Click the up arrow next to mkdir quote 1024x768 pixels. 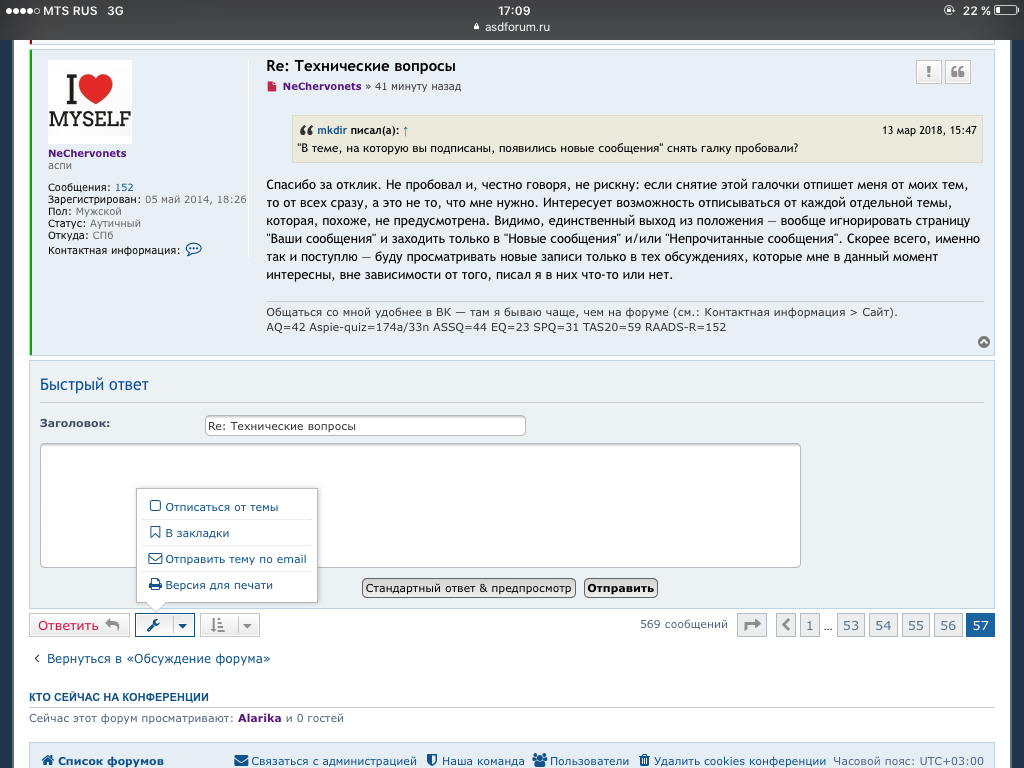pyautogui.click(x=405, y=131)
